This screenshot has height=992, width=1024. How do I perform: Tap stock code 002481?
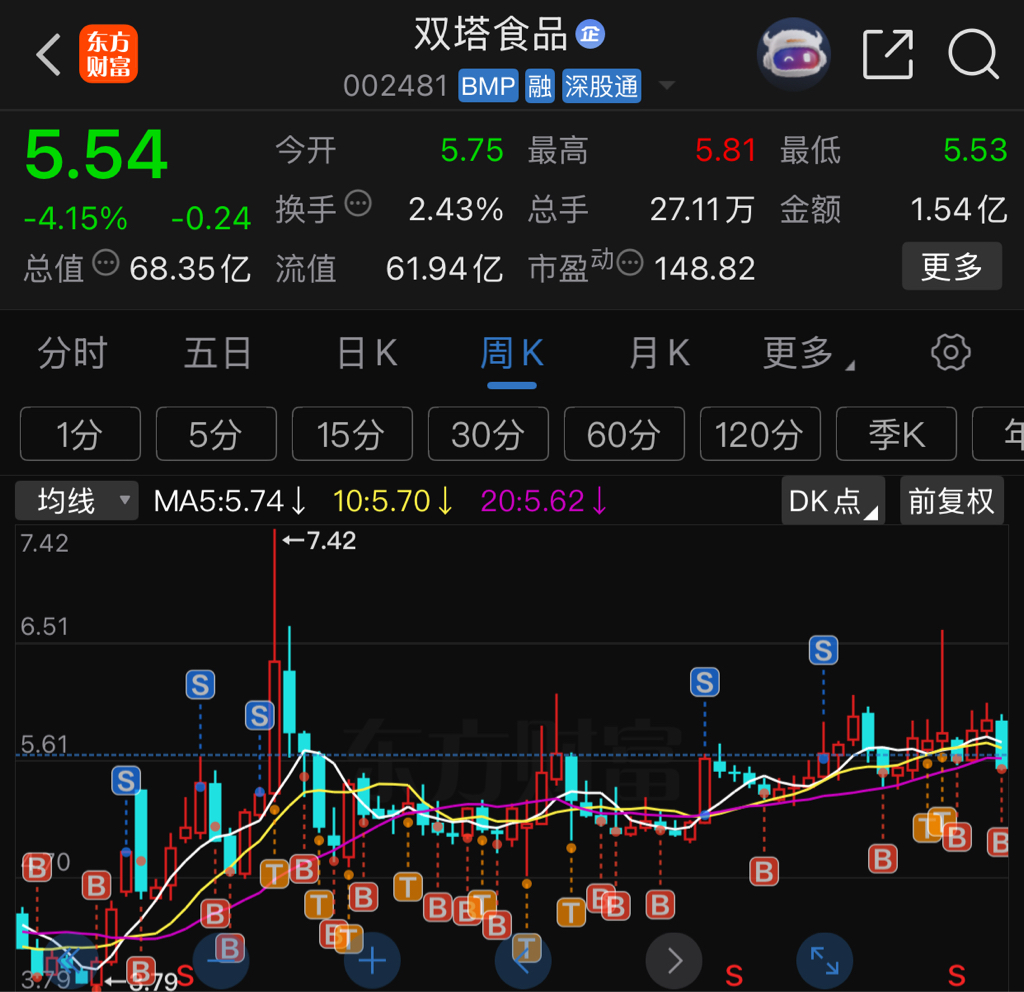pos(396,86)
